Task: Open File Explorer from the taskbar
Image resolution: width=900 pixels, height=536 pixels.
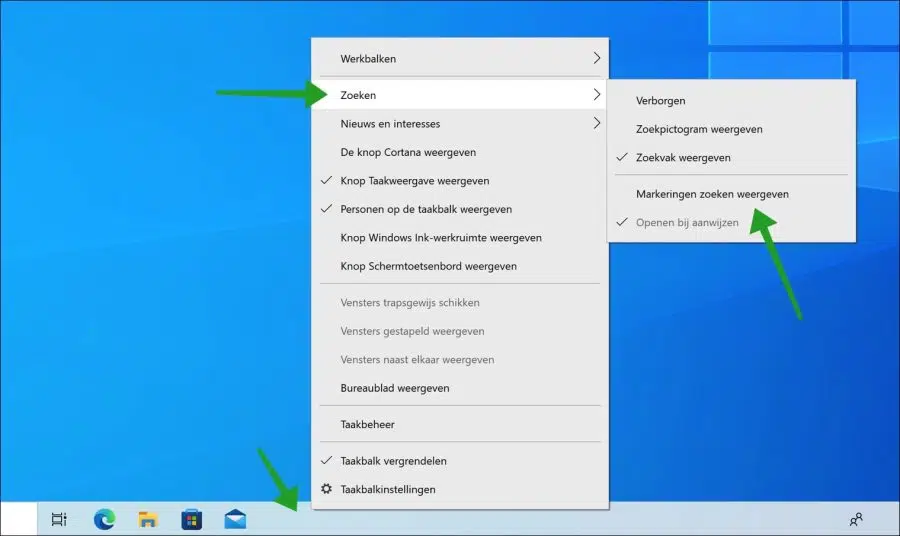Action: [148, 519]
